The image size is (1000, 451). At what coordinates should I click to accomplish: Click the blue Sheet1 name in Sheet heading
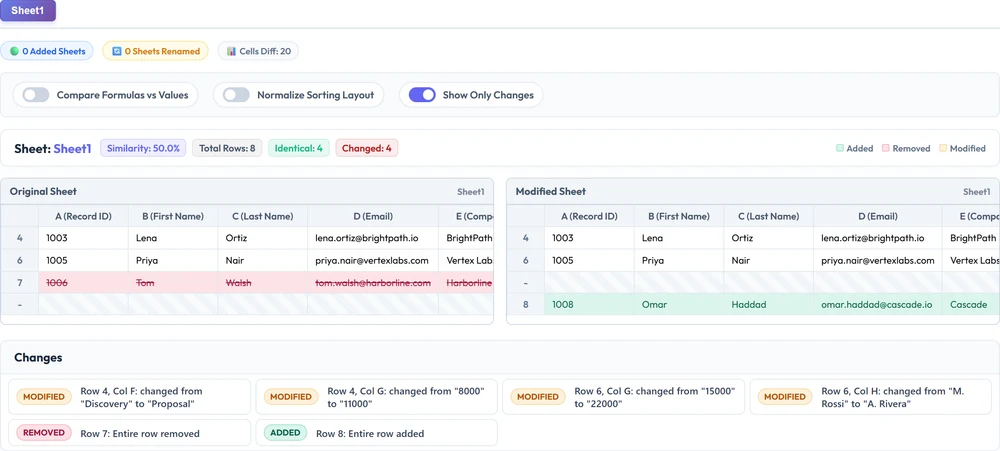72,149
